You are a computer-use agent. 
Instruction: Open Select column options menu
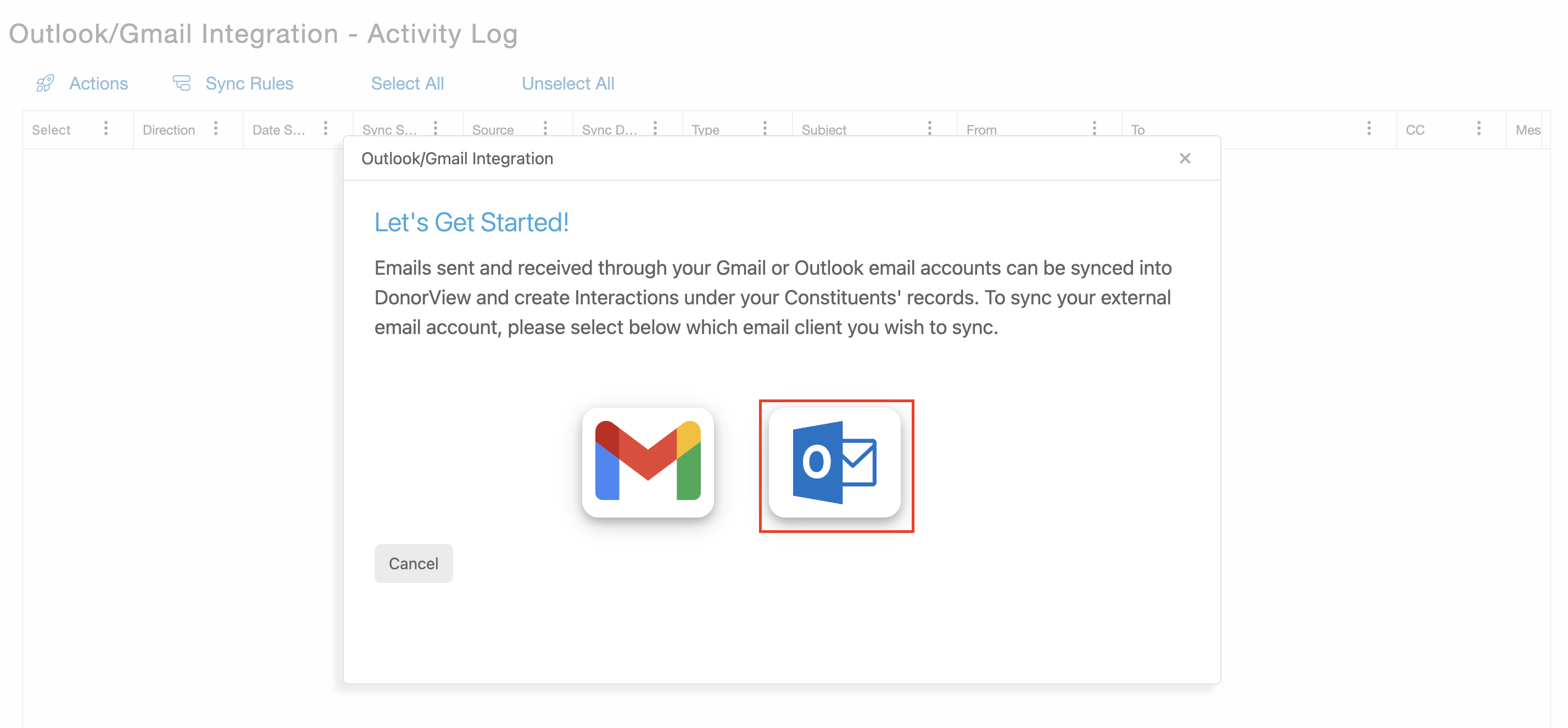[x=106, y=129]
